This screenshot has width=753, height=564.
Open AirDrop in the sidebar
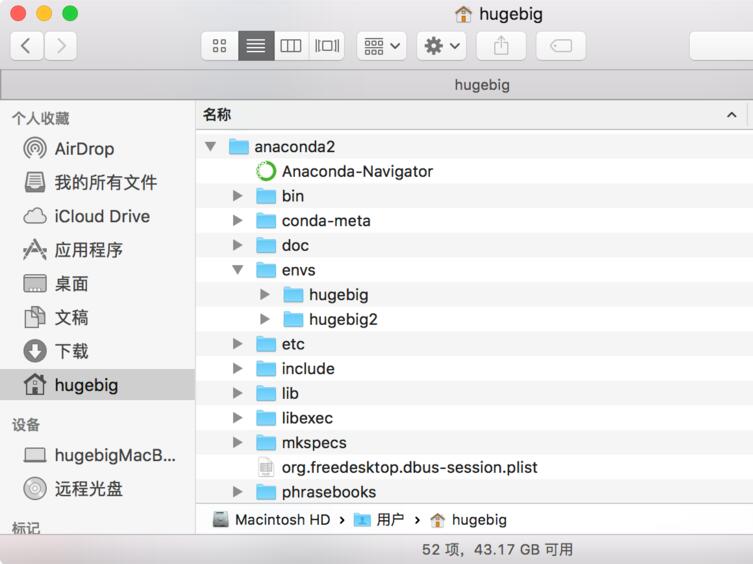(x=84, y=149)
